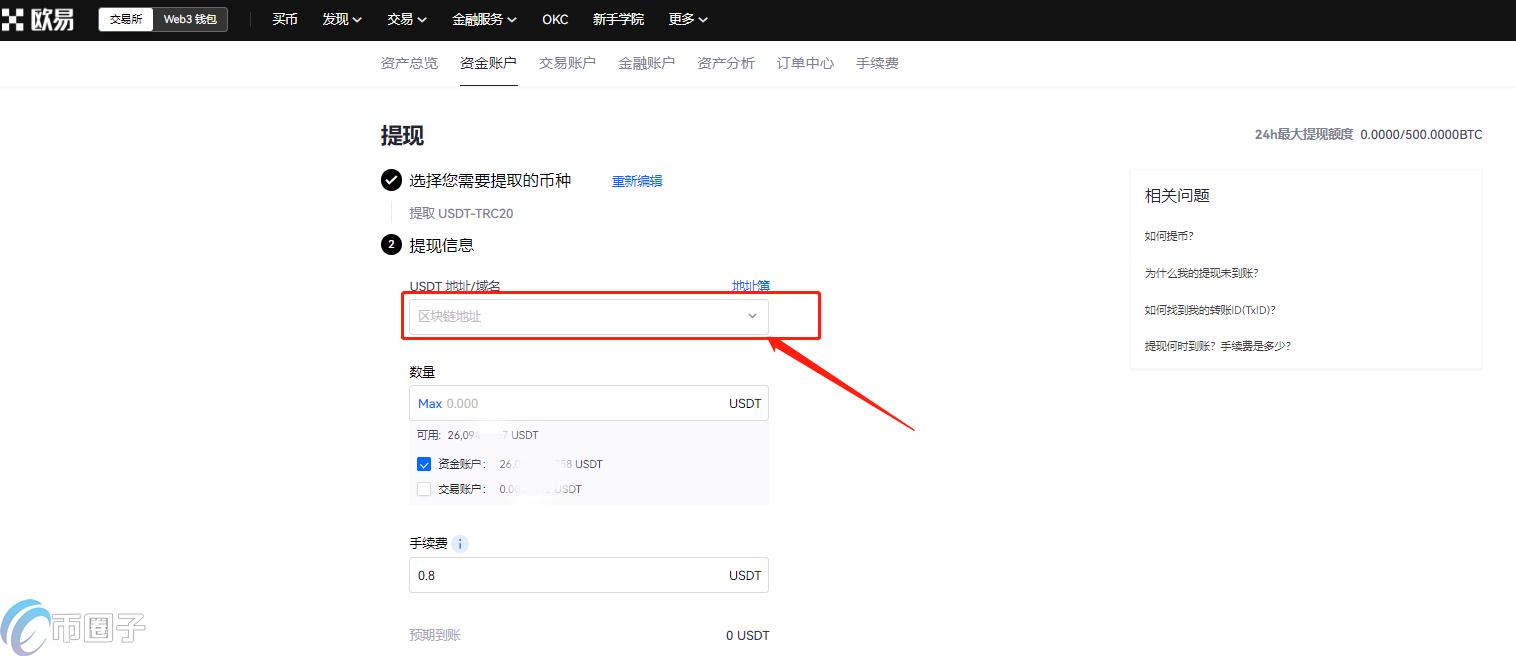Switch to Web3 钱包 toggle
The width and height of the screenshot is (1516, 656).
(190, 19)
